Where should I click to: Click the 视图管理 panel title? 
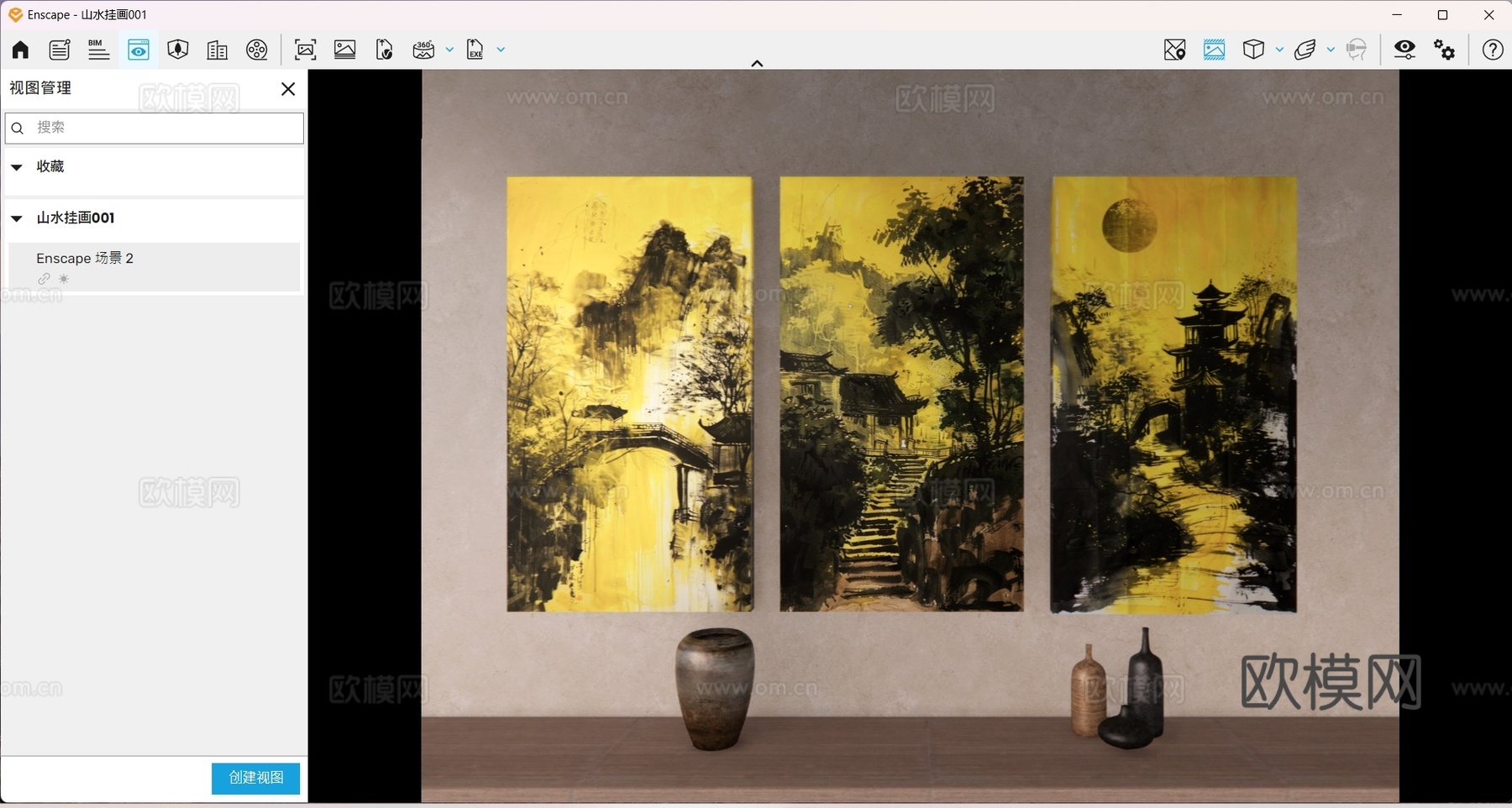tap(40, 87)
